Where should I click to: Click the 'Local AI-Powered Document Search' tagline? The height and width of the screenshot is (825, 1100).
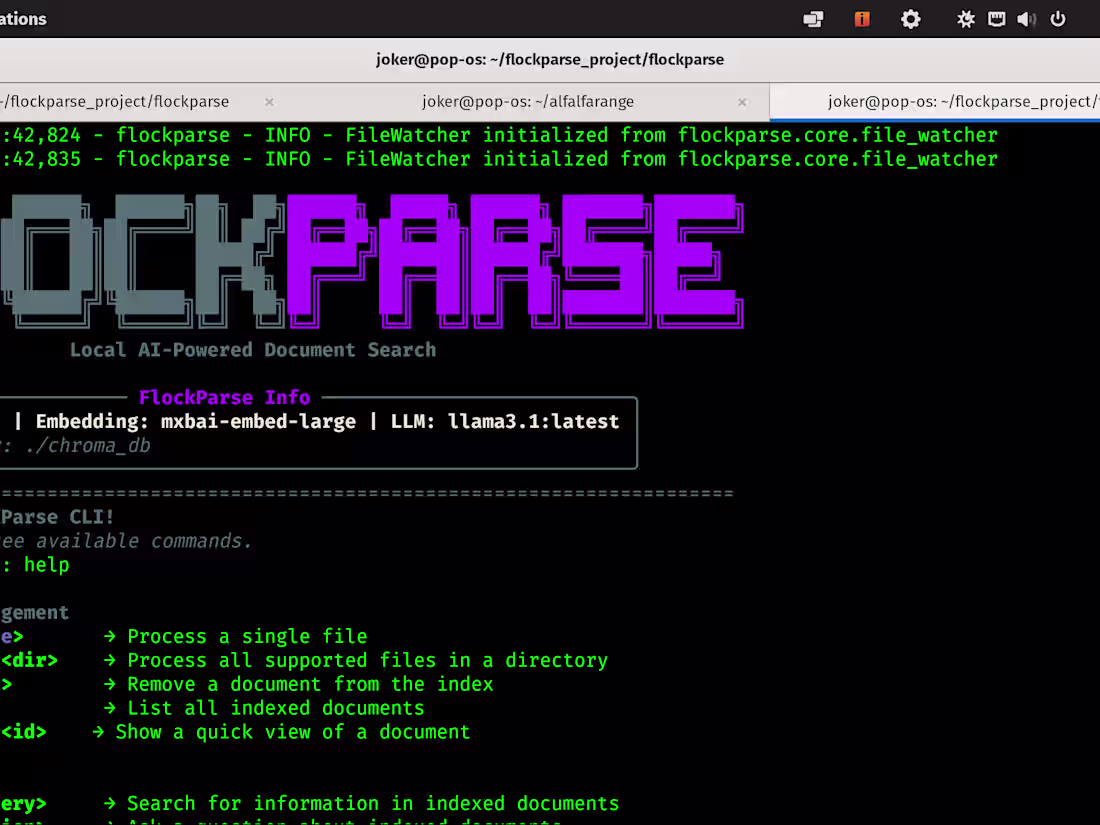(x=253, y=350)
